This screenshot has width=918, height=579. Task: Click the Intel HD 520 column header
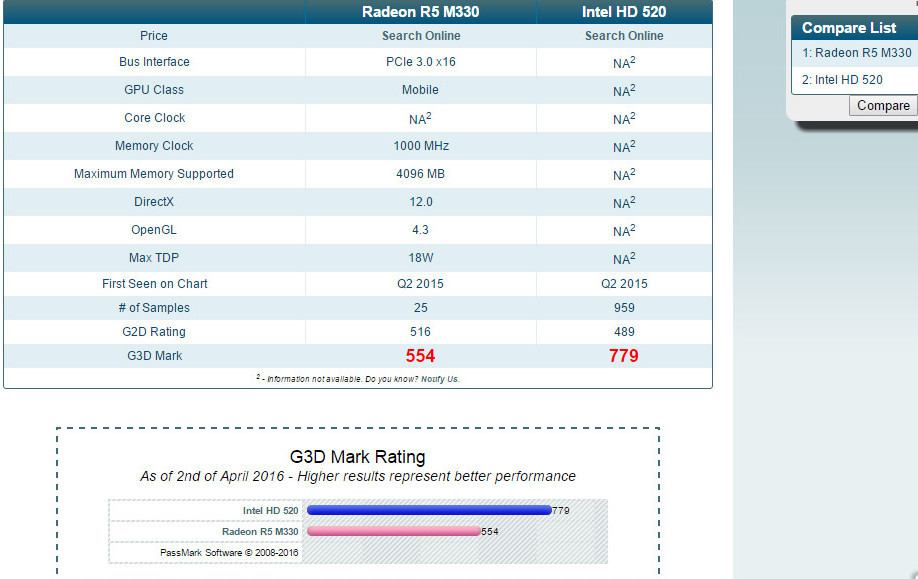click(x=624, y=12)
